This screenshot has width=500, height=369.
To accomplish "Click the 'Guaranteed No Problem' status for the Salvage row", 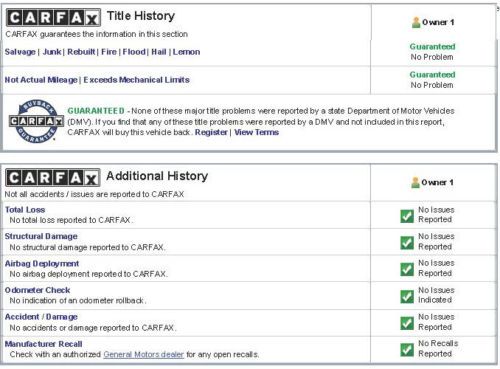I will tap(432, 52).
